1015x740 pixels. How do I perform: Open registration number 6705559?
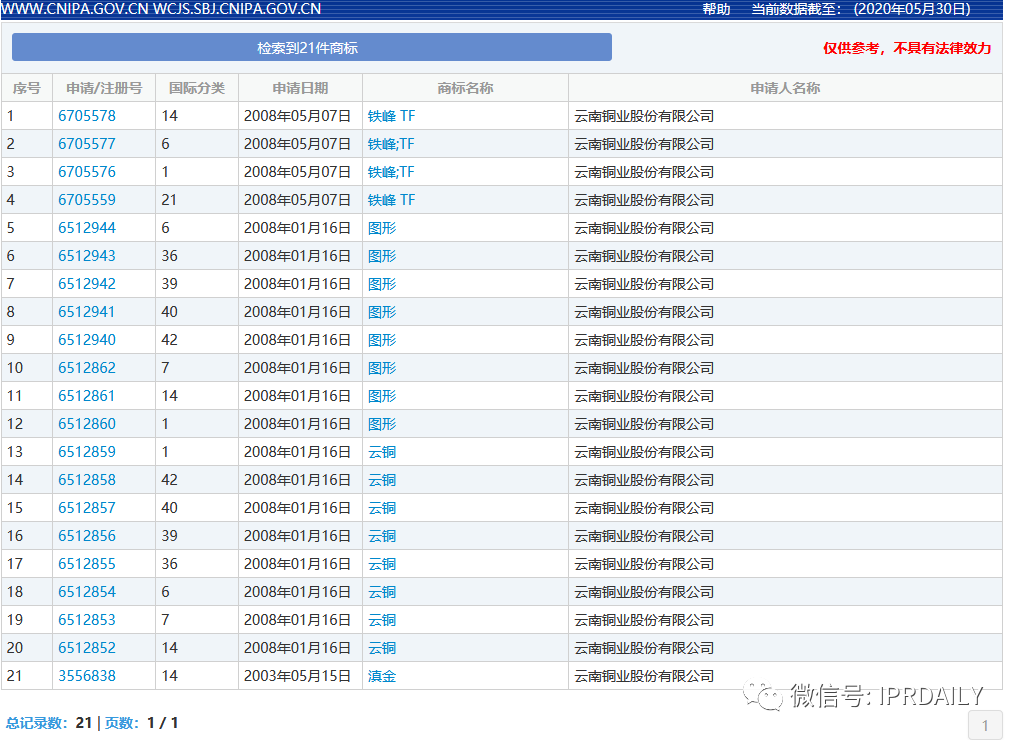pos(87,199)
